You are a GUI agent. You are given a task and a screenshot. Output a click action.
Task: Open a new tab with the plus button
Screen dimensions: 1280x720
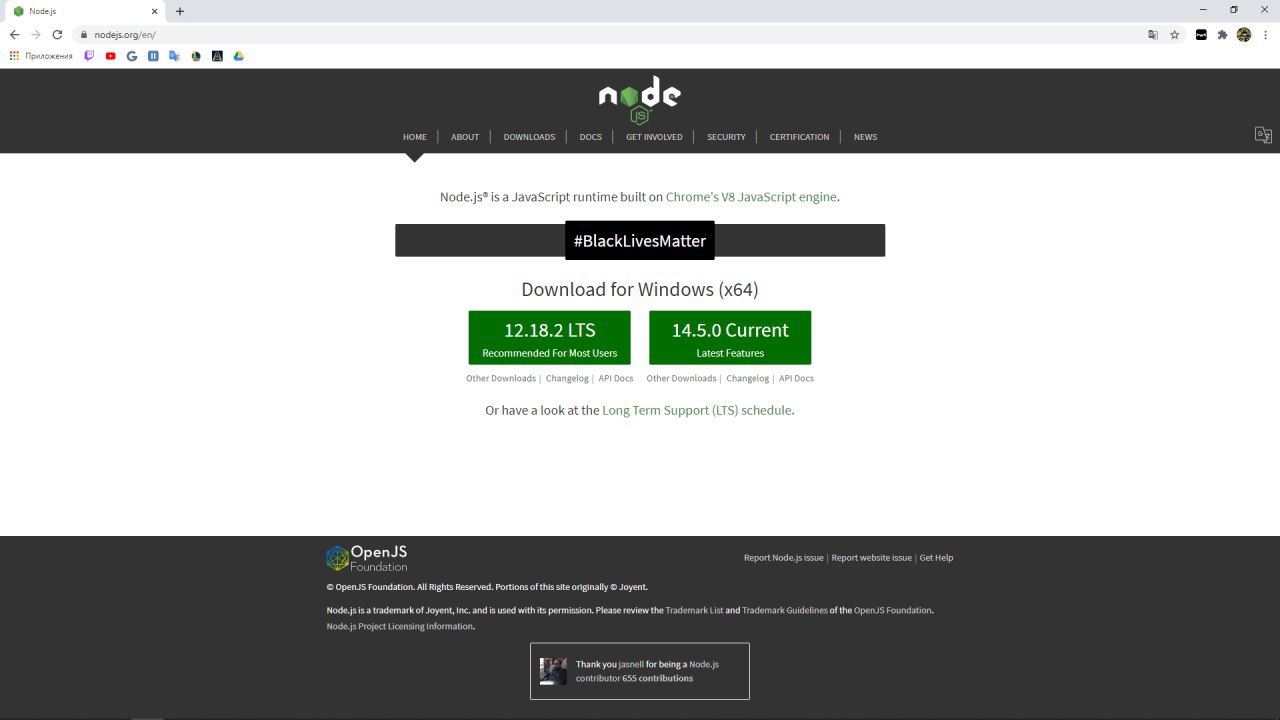[x=180, y=11]
